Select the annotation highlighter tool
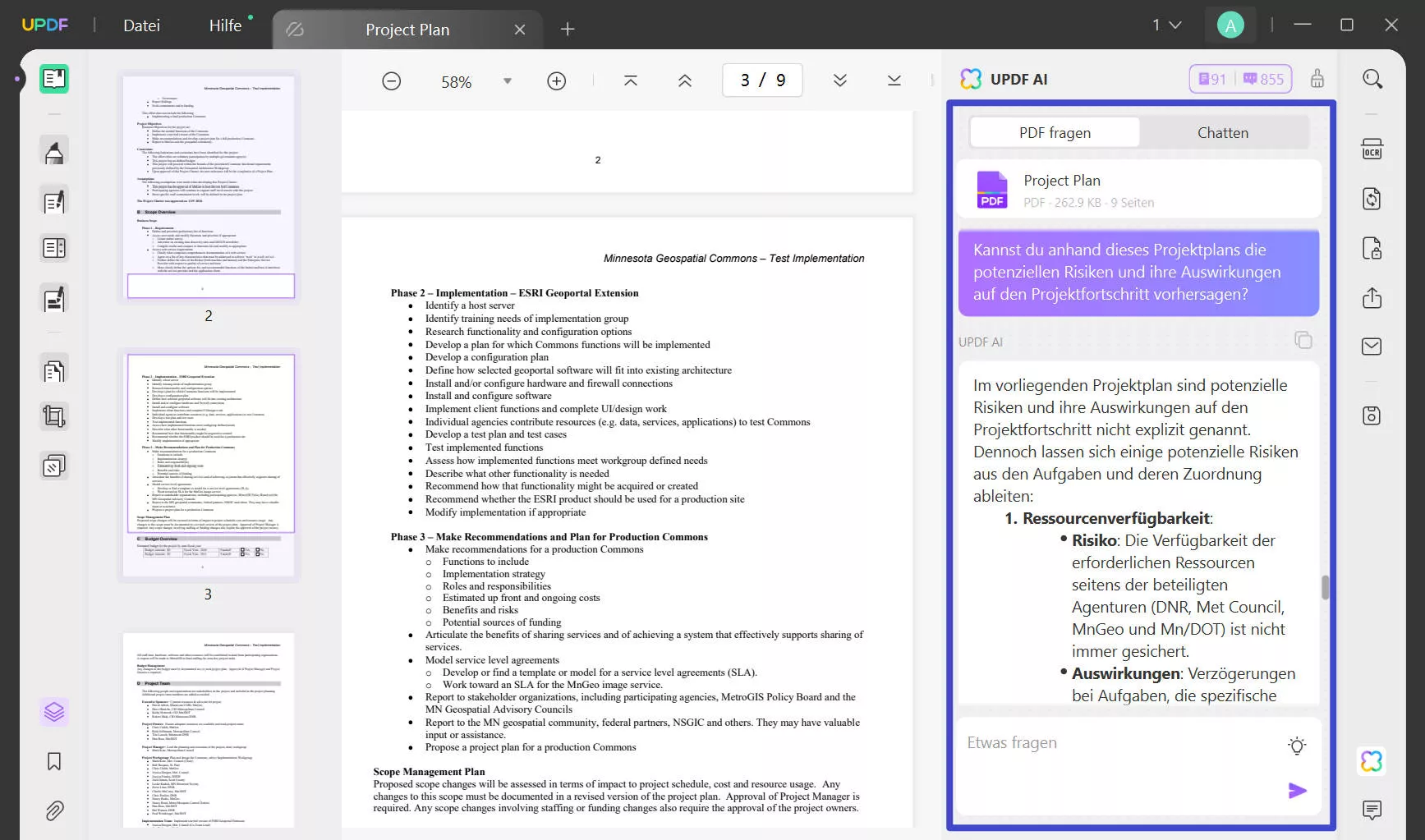Screen dimensions: 1425x840 pos(54,150)
